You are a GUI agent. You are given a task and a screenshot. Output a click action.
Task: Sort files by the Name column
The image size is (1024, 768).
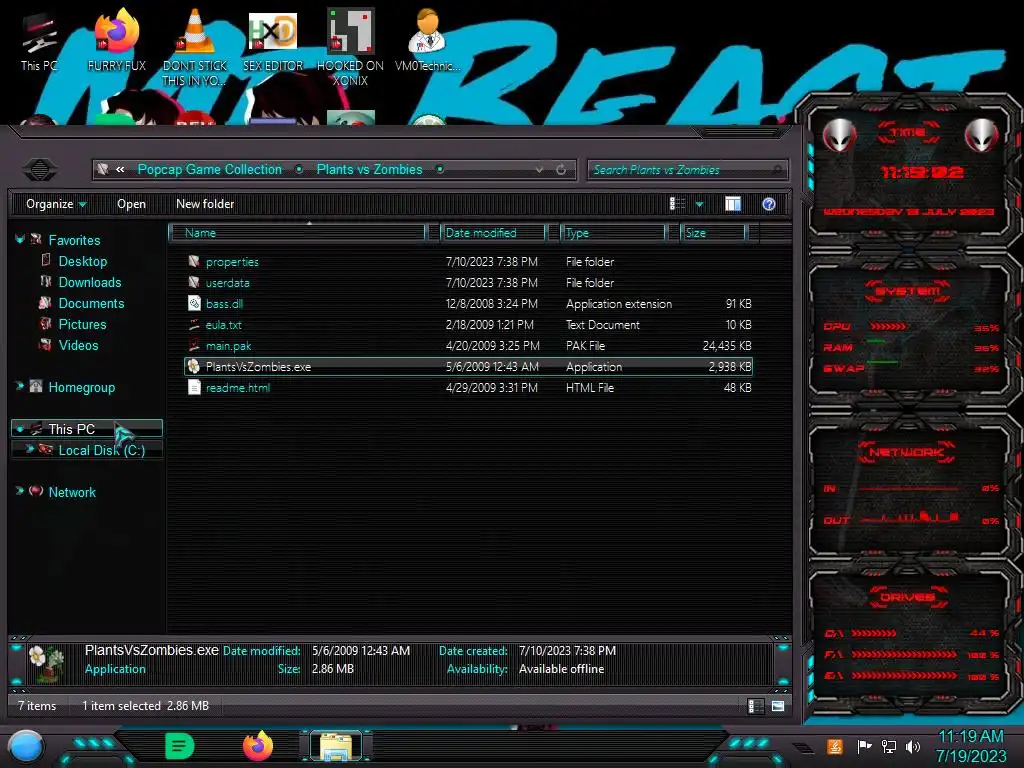coord(297,233)
